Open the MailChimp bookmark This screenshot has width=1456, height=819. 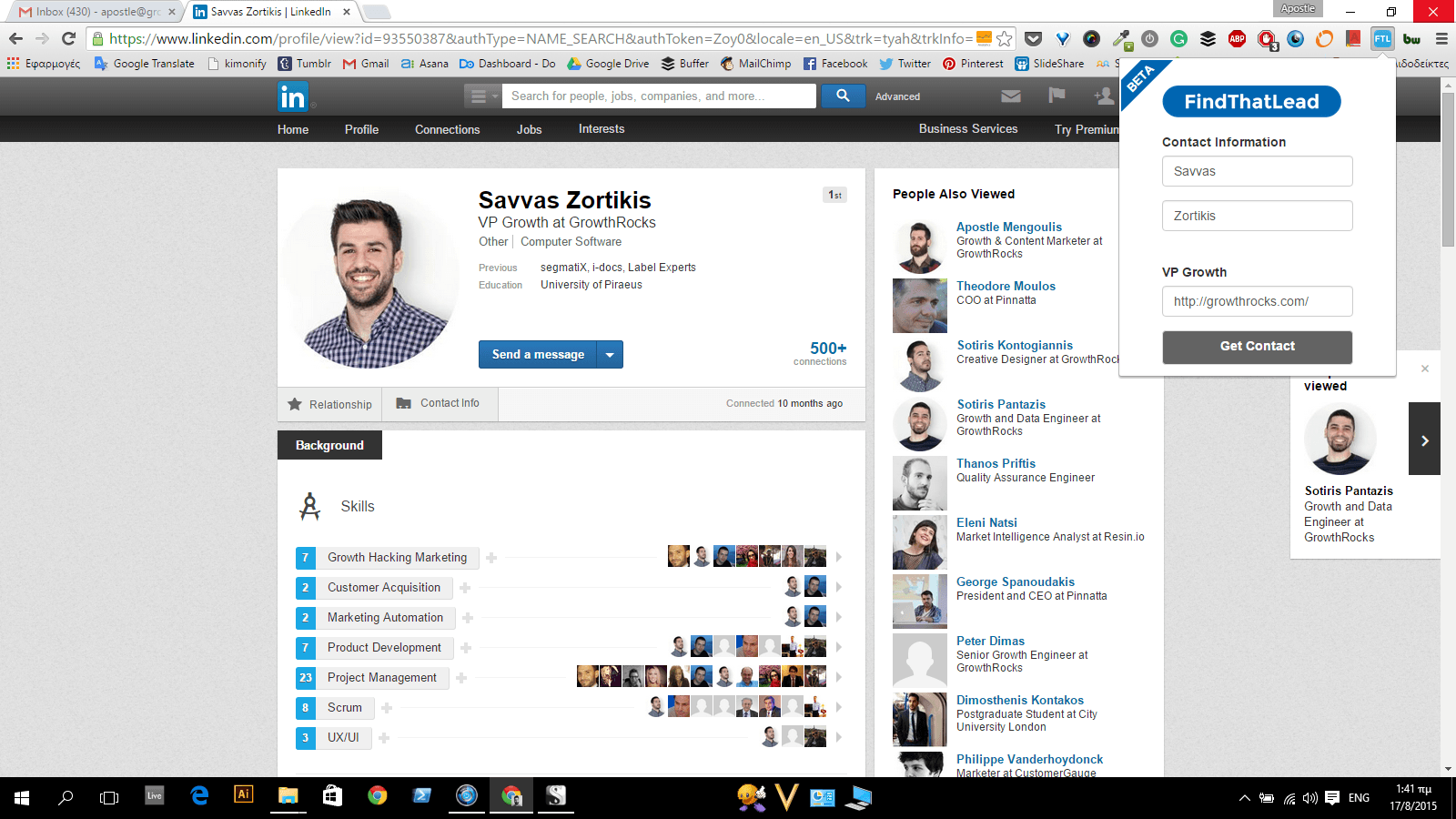(x=755, y=64)
